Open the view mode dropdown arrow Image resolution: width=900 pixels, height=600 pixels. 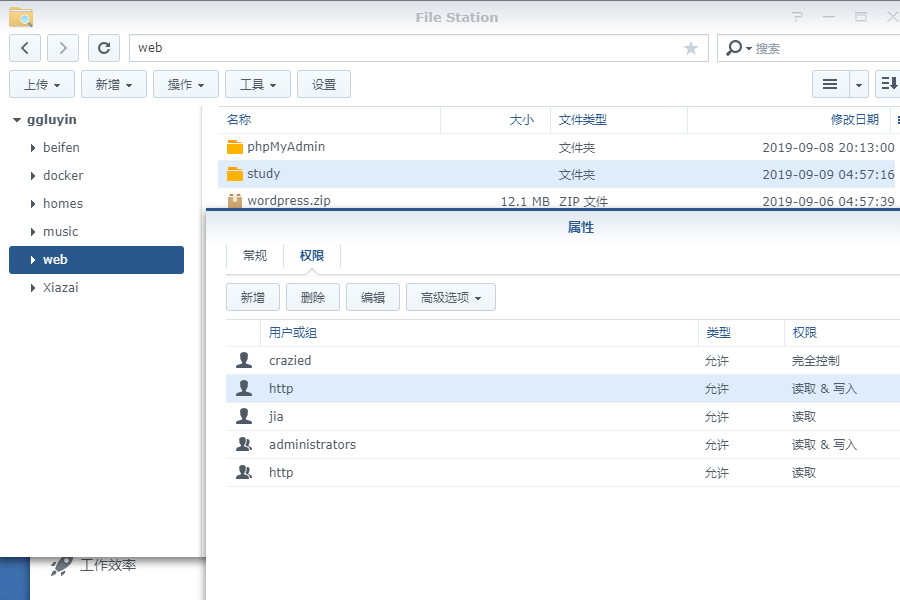(858, 84)
